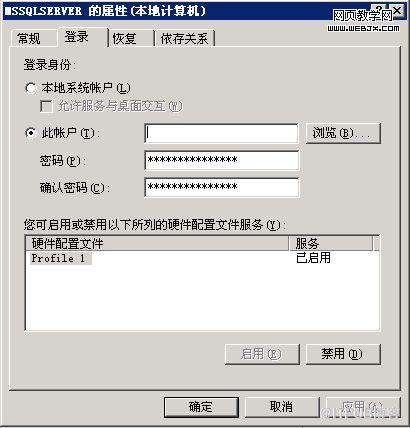Click the 禁用 button

[x=343, y=354]
